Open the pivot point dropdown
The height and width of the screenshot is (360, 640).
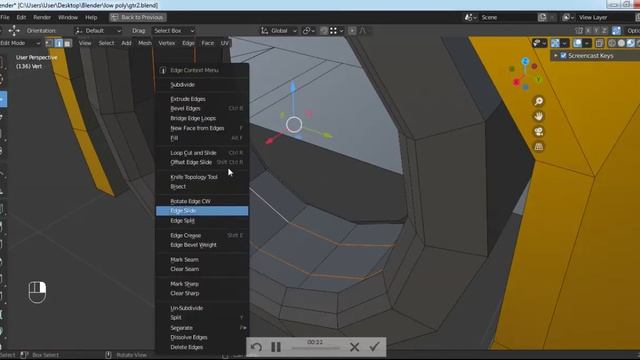point(309,31)
